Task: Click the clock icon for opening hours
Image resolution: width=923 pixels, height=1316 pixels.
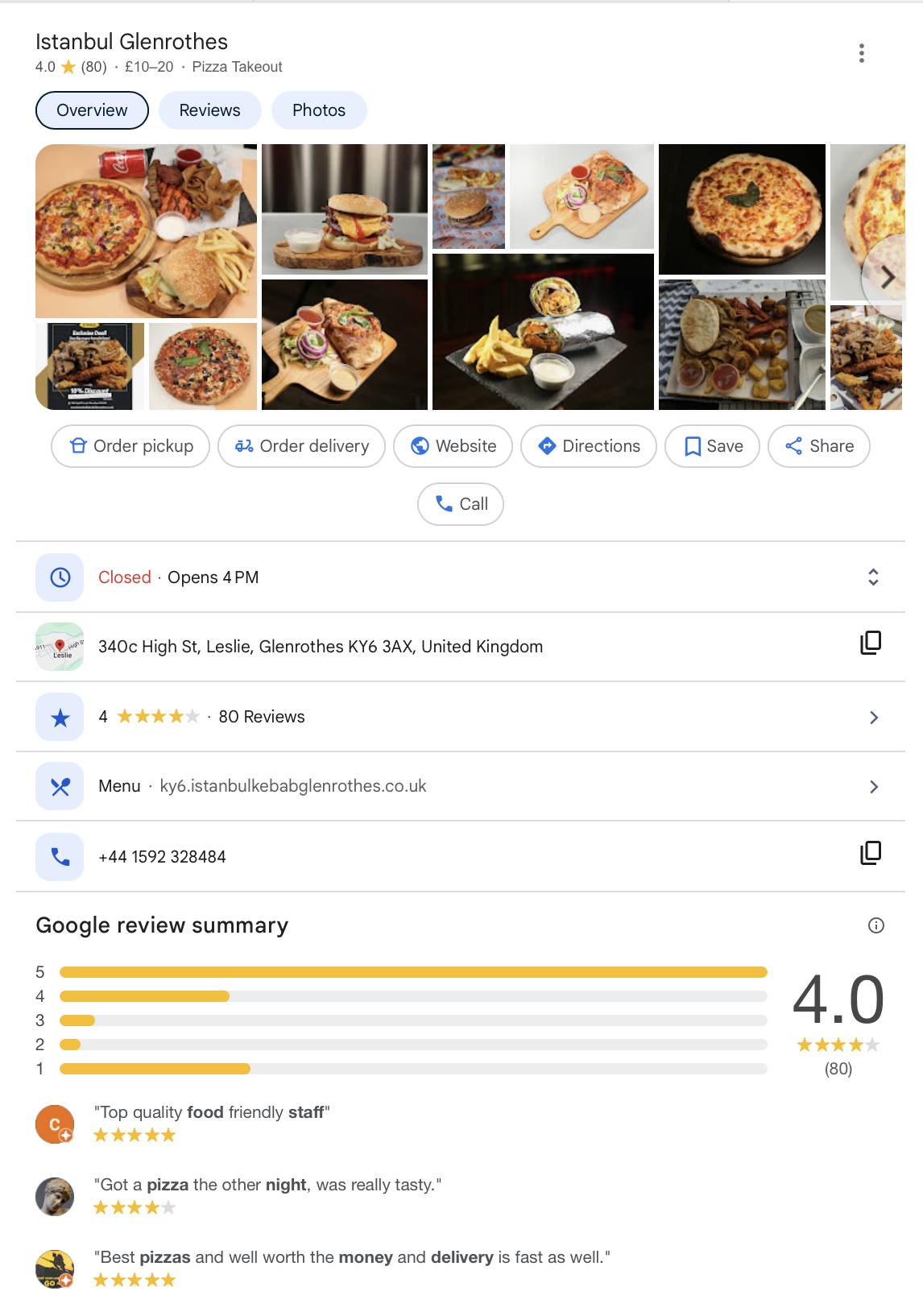Action: point(60,577)
